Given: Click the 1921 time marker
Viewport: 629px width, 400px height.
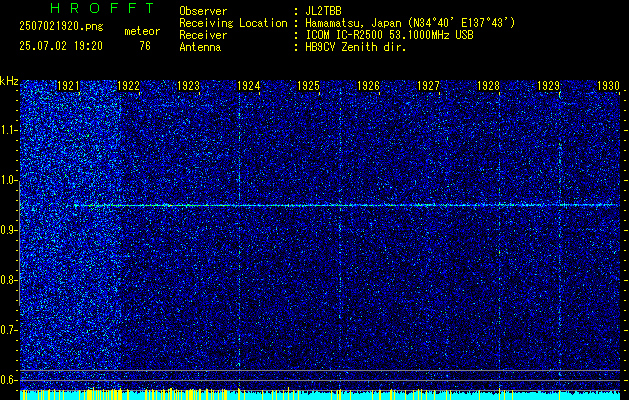Looking at the screenshot, I should point(68,86).
